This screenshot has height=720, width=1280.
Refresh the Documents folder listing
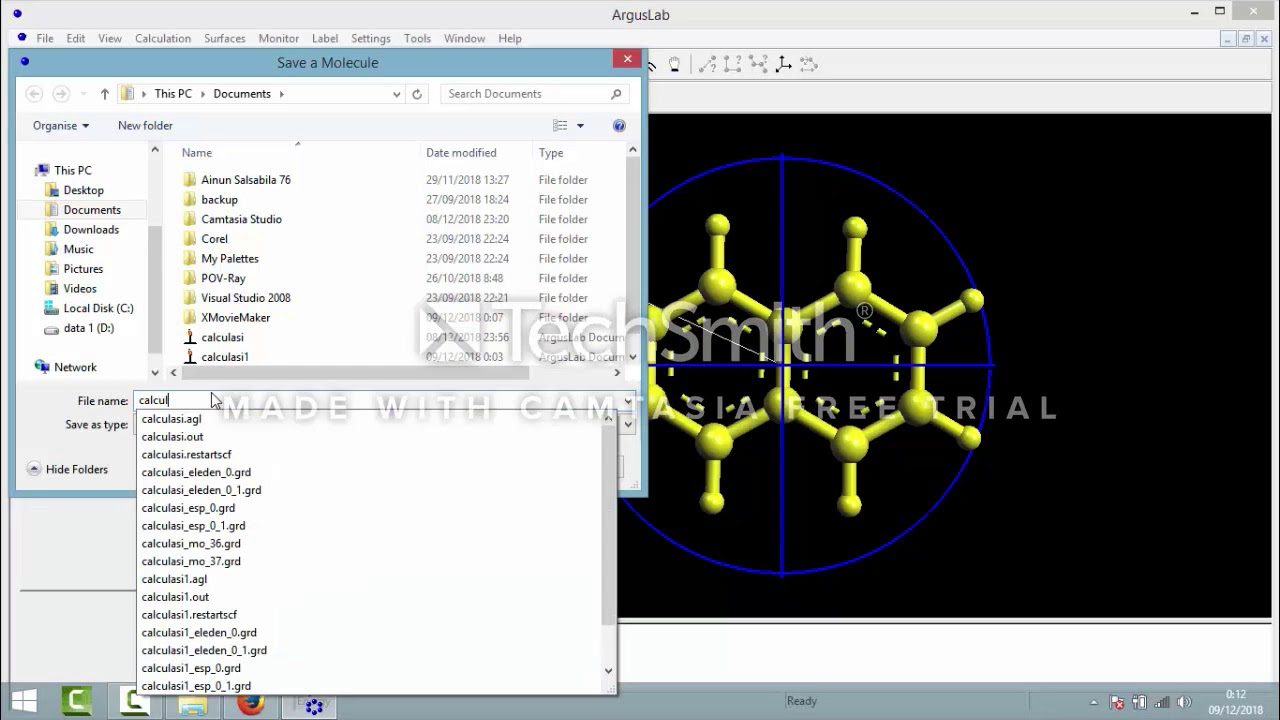point(417,94)
